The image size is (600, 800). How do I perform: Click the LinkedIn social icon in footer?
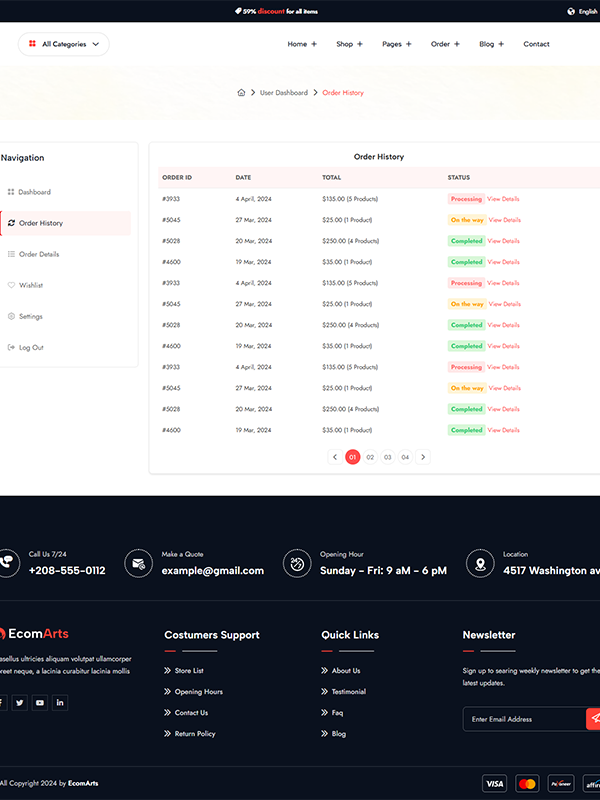click(x=60, y=703)
